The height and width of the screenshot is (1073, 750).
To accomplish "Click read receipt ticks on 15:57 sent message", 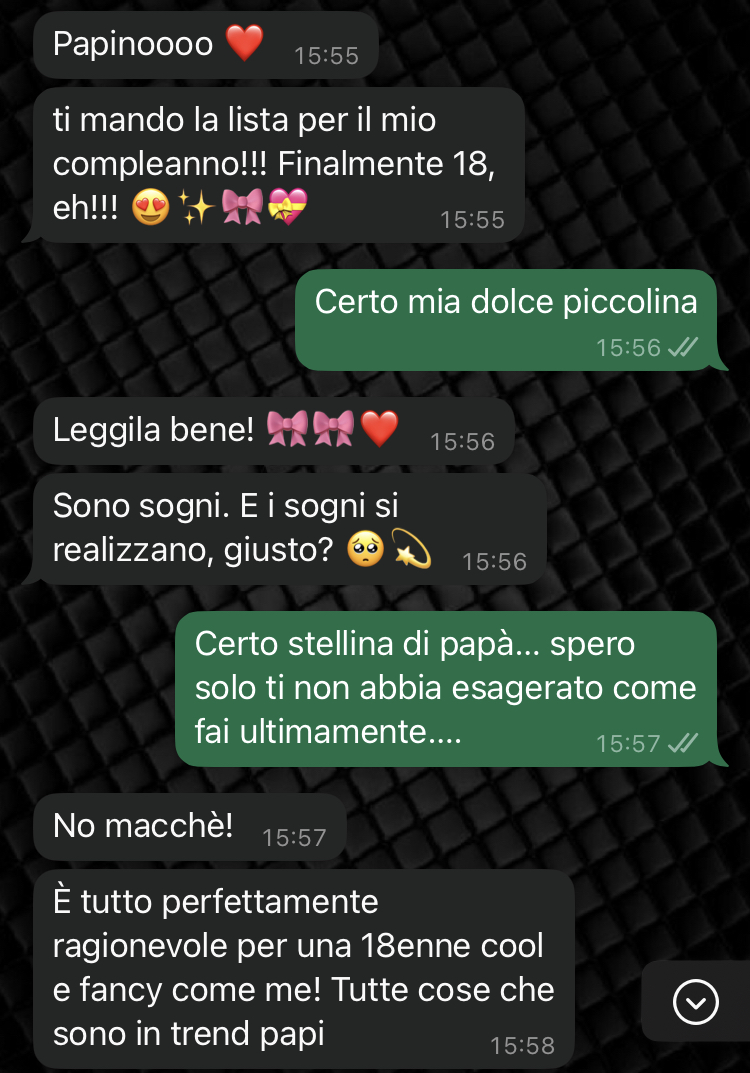I will coord(683,743).
